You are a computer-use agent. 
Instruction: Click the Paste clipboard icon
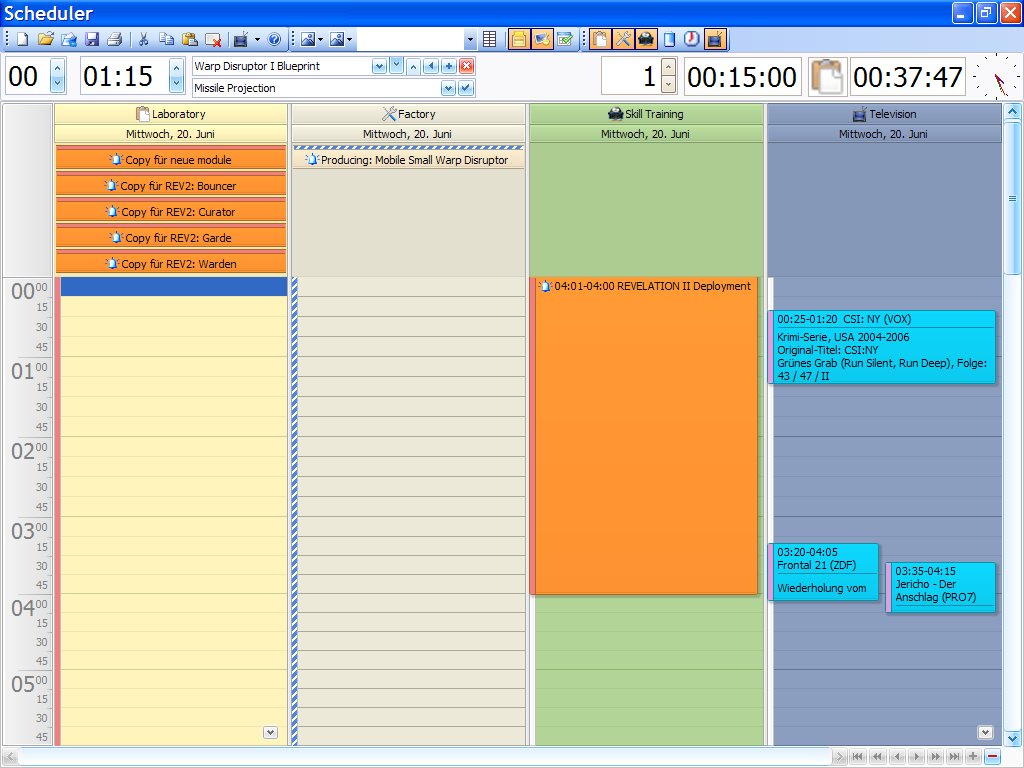click(189, 40)
